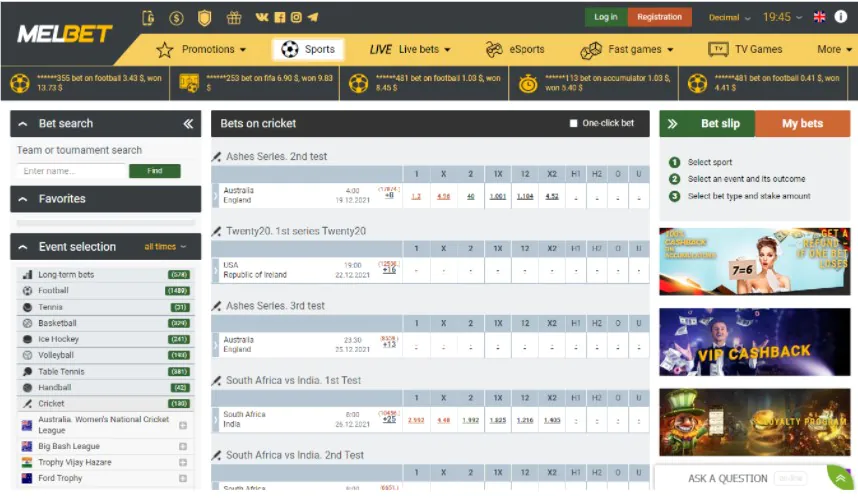Check Australia Women's National Cricket League box
Screen dimensions: 858x499
183,425
